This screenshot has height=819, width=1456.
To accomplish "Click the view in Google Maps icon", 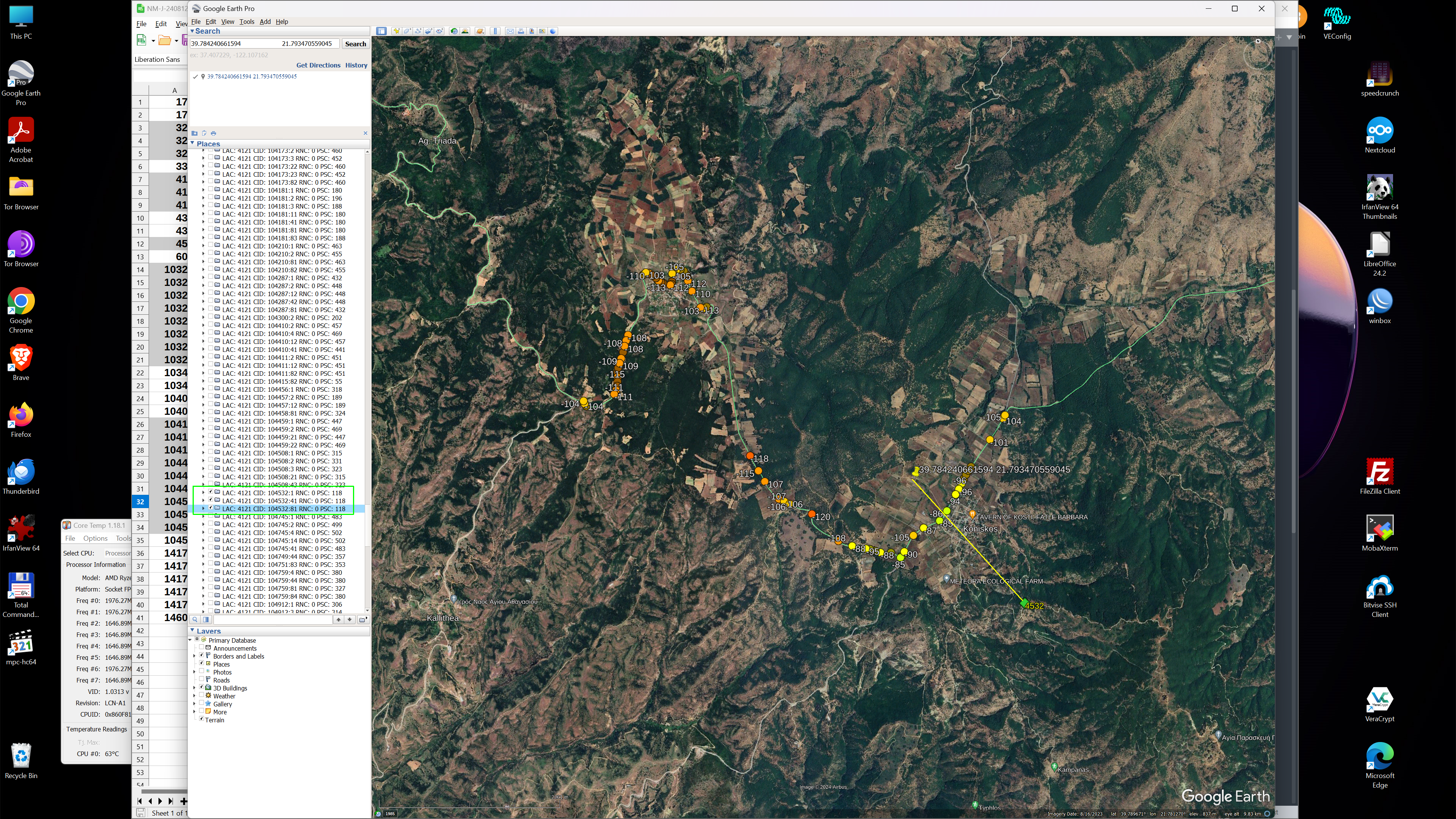I will click(x=542, y=31).
